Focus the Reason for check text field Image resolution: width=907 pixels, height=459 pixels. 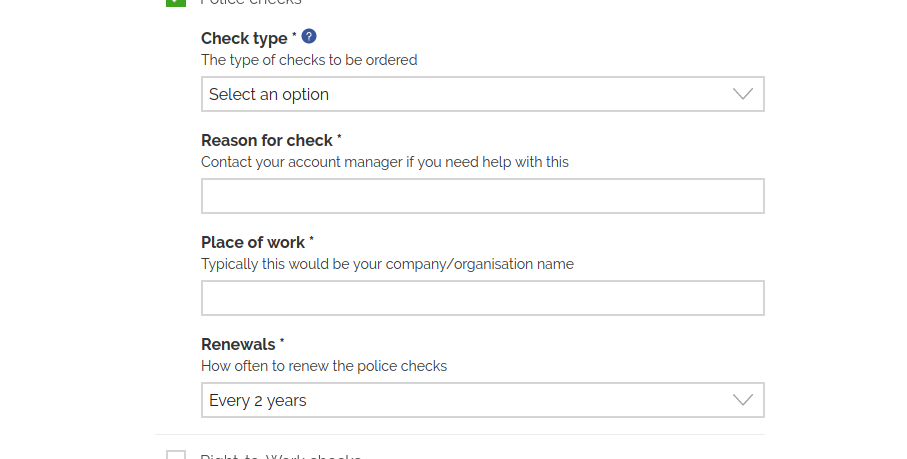coord(482,196)
